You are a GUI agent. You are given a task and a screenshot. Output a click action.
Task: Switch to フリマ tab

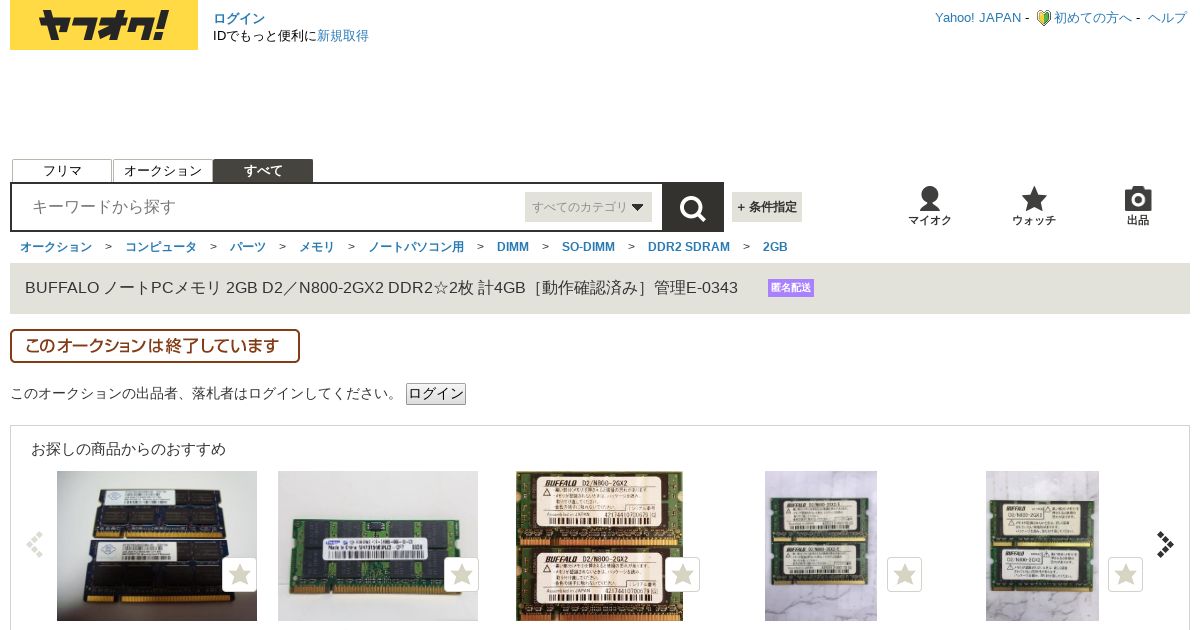[x=62, y=171]
